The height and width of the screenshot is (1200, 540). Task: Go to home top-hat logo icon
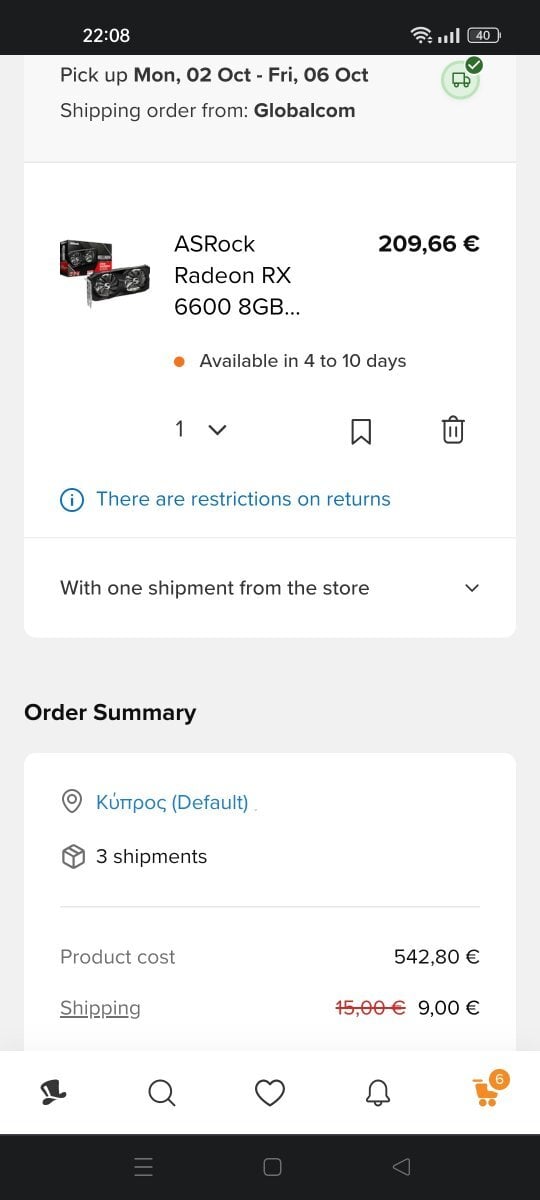[x=53, y=1092]
